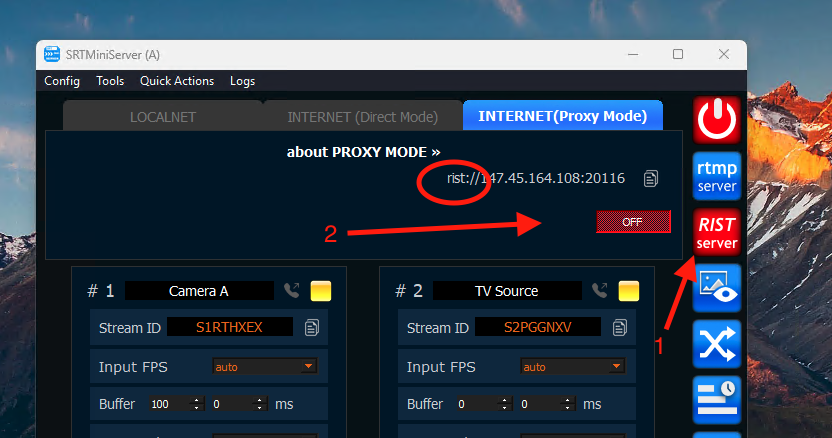This screenshot has height=438, width=832.
Task: Toggle the proxy mode OFF switch
Action: [632, 222]
